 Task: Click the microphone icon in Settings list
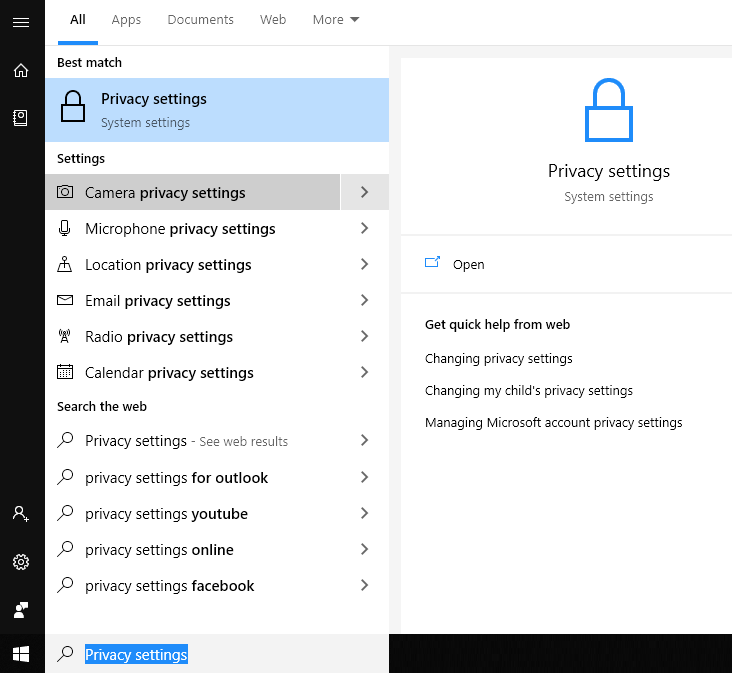click(64, 228)
